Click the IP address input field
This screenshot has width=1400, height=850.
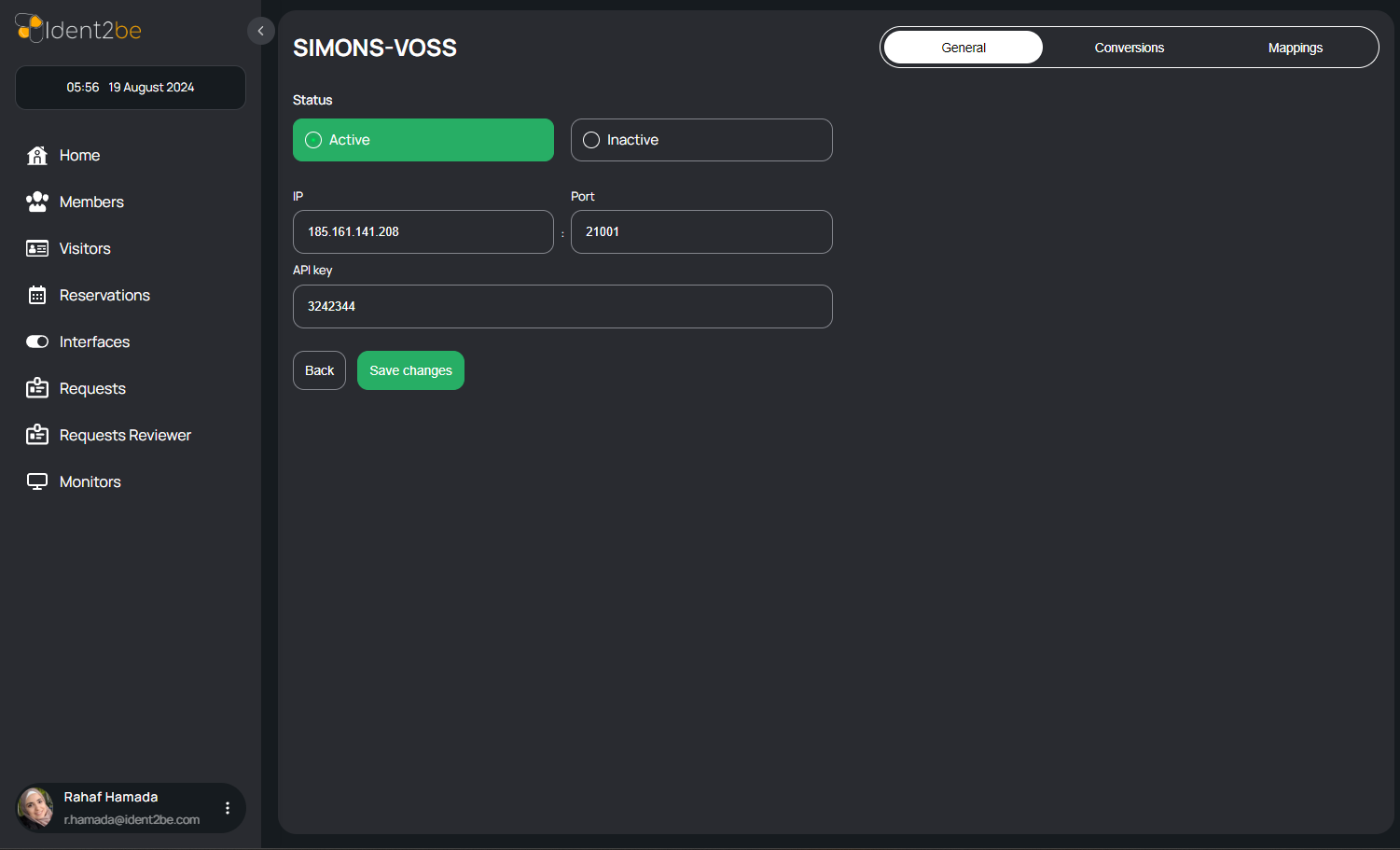(423, 231)
